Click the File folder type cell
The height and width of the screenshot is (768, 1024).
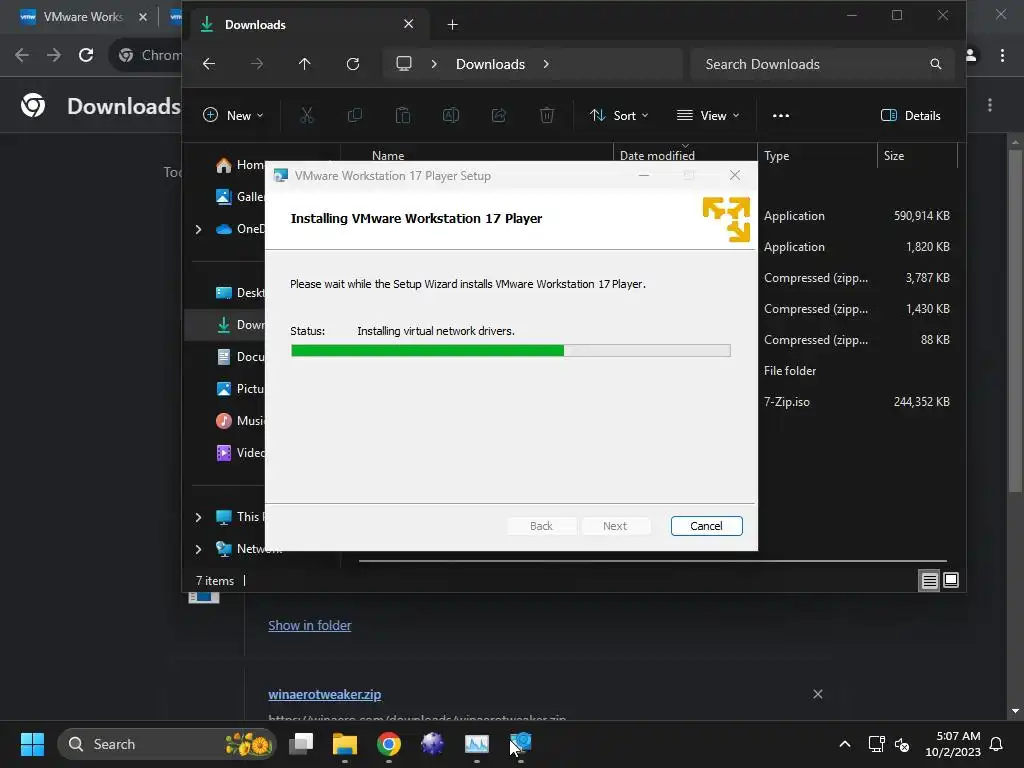pos(790,370)
